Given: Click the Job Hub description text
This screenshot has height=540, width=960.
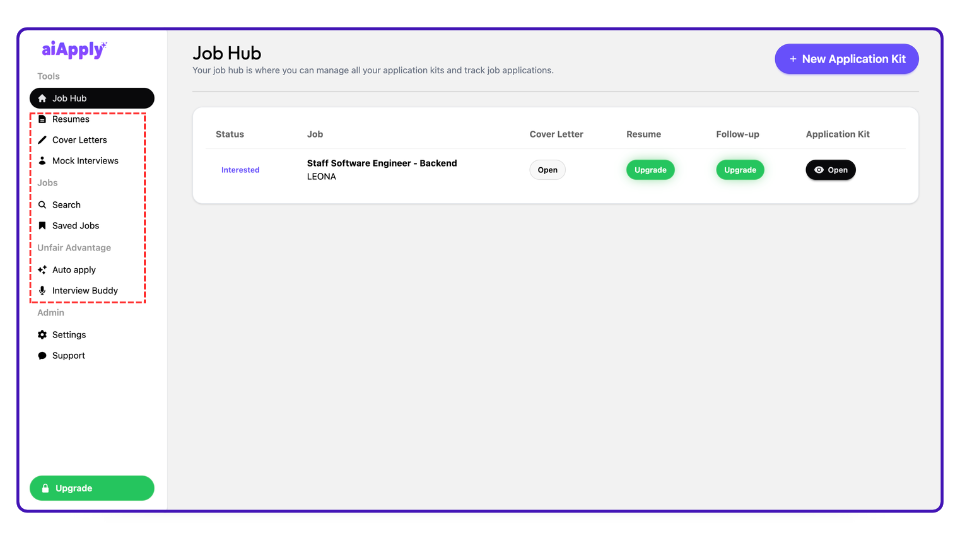Looking at the screenshot, I should [373, 70].
